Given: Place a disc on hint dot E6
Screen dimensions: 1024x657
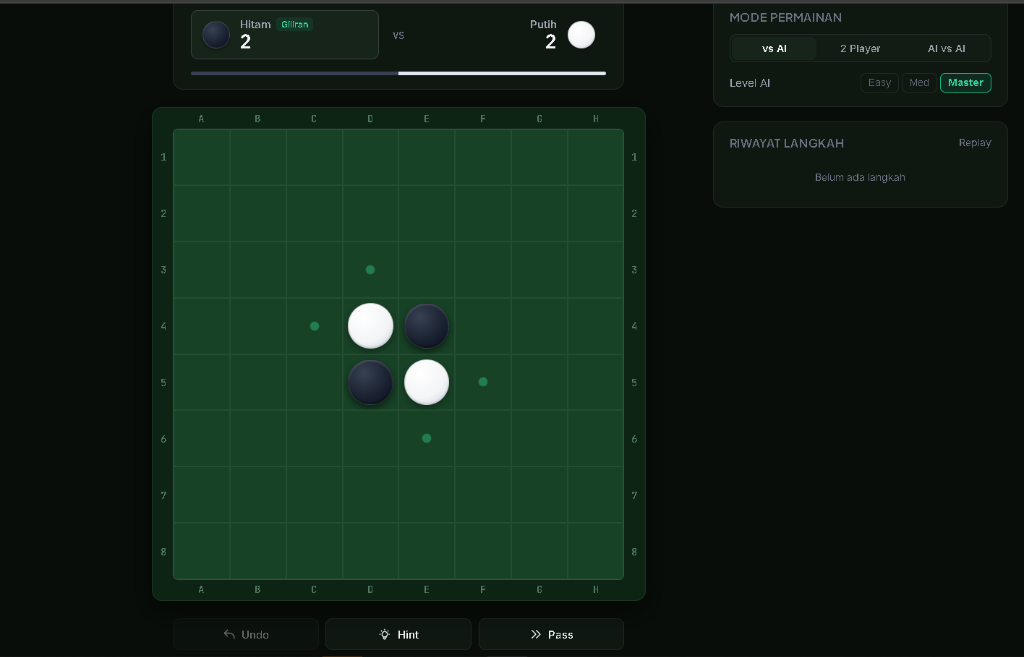Looking at the screenshot, I should coord(426,438).
